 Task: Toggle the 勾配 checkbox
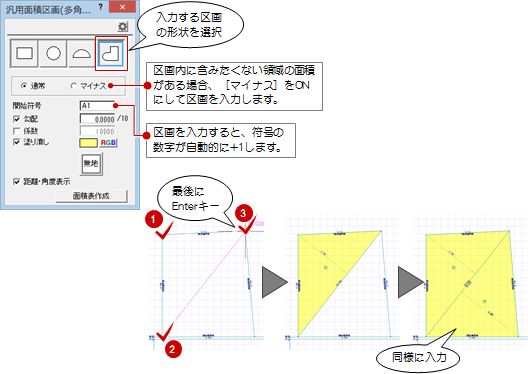[16, 119]
